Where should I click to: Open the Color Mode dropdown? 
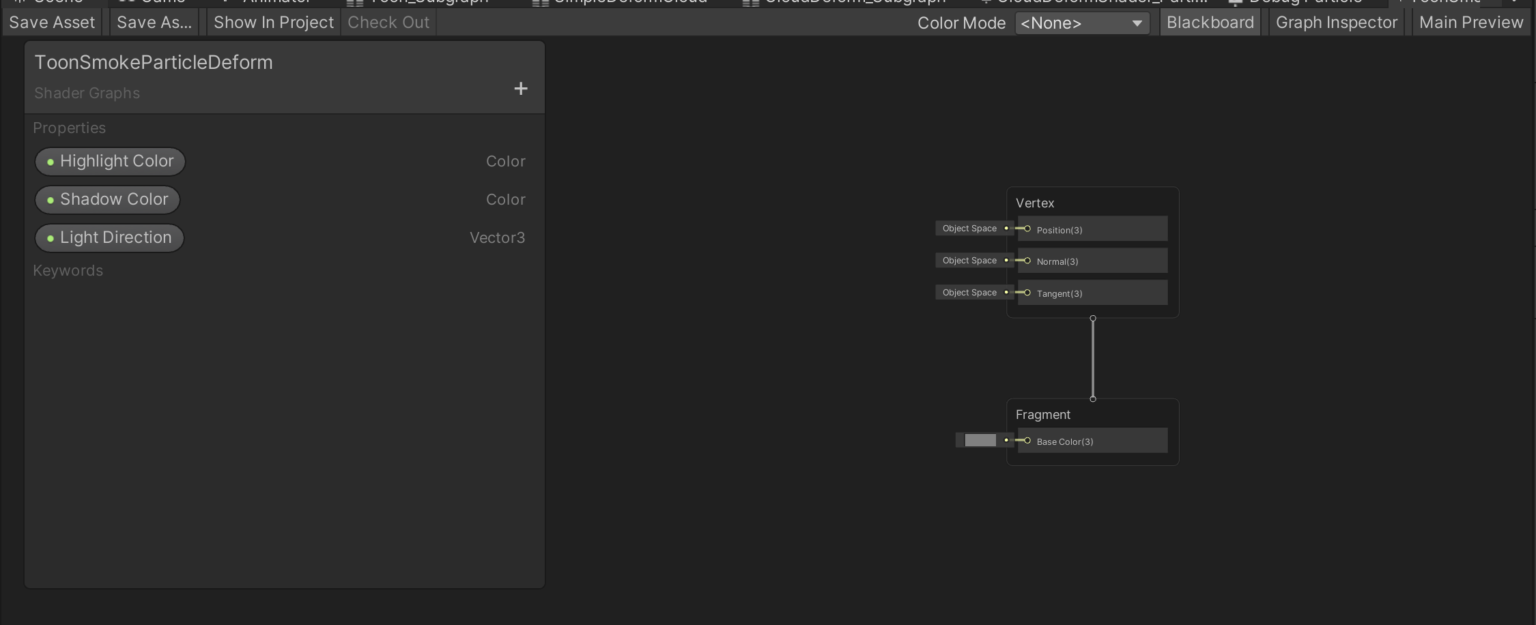point(1081,22)
